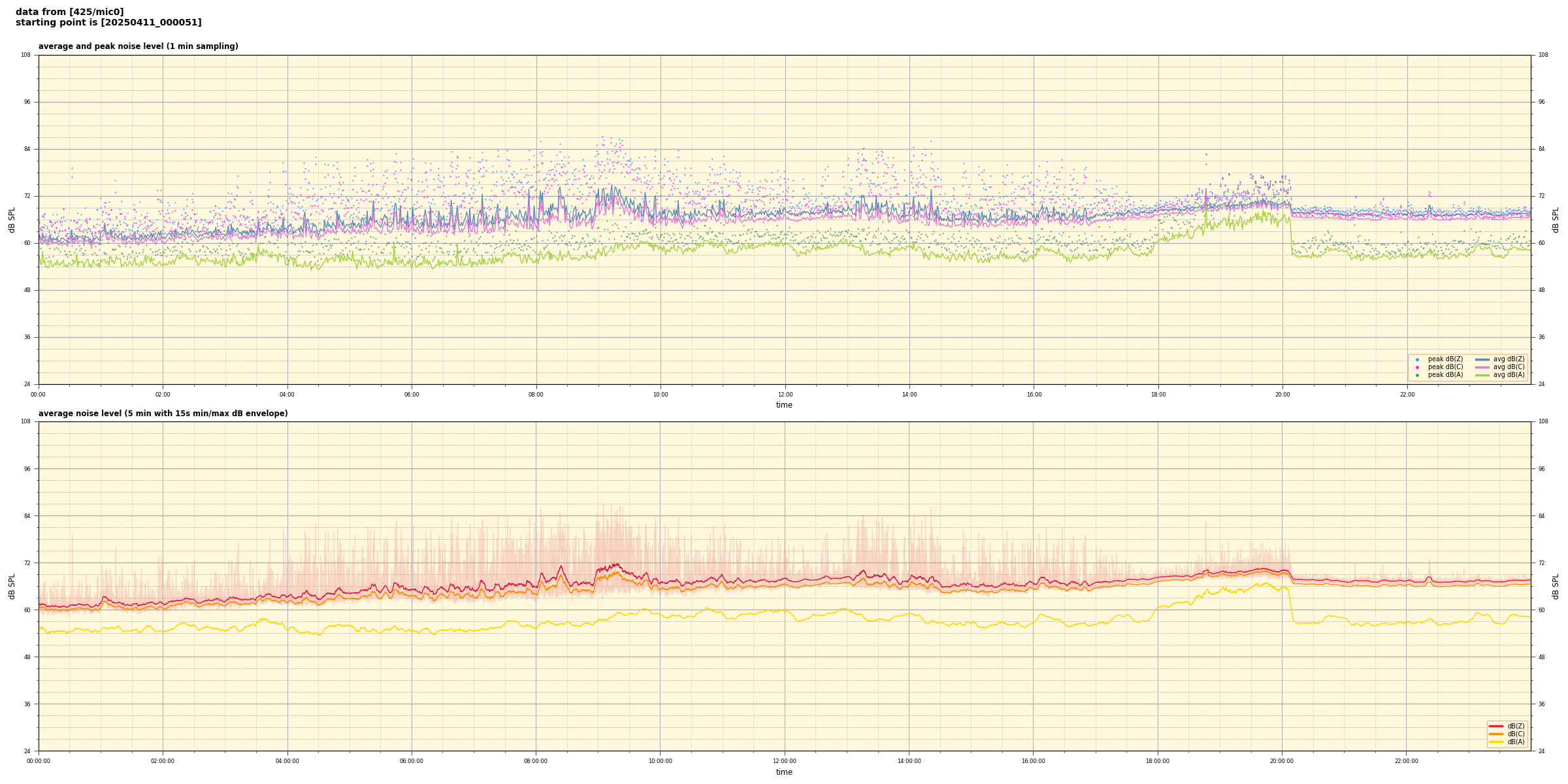1568x784 pixels.
Task: Click the 'time' x-axis label under top chart
Action: [784, 405]
